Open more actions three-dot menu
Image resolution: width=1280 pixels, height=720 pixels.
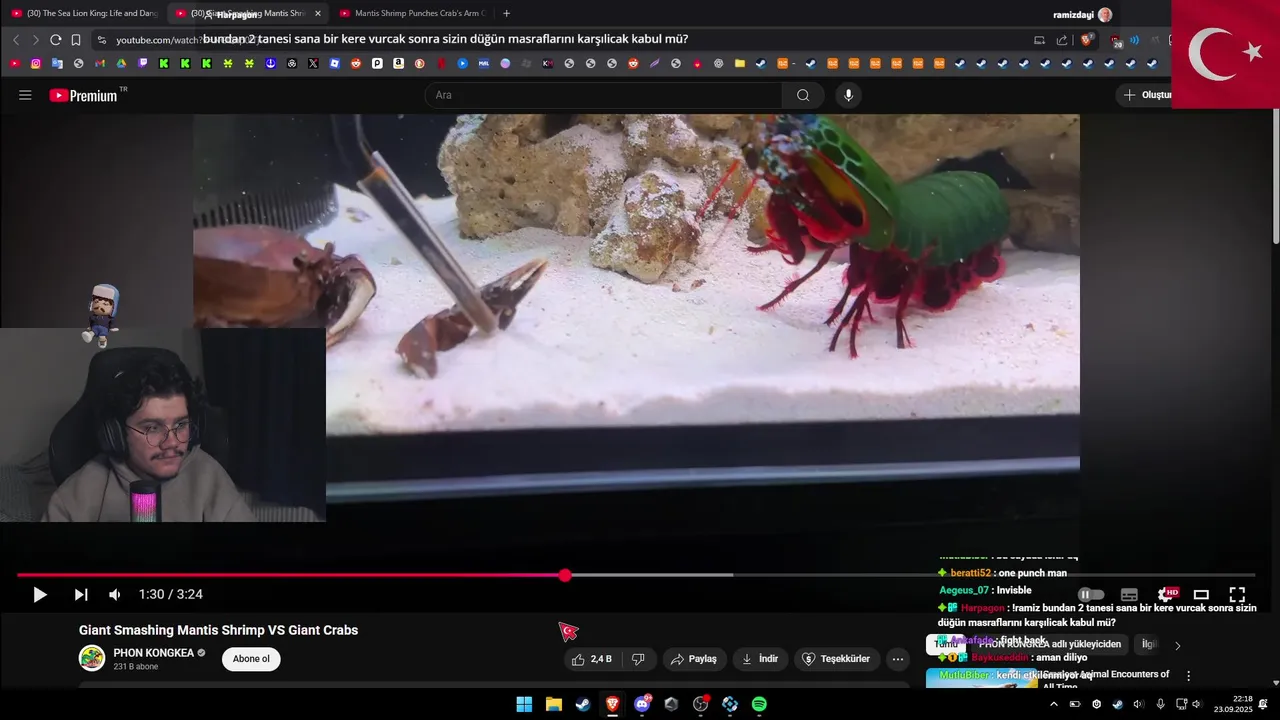(898, 659)
